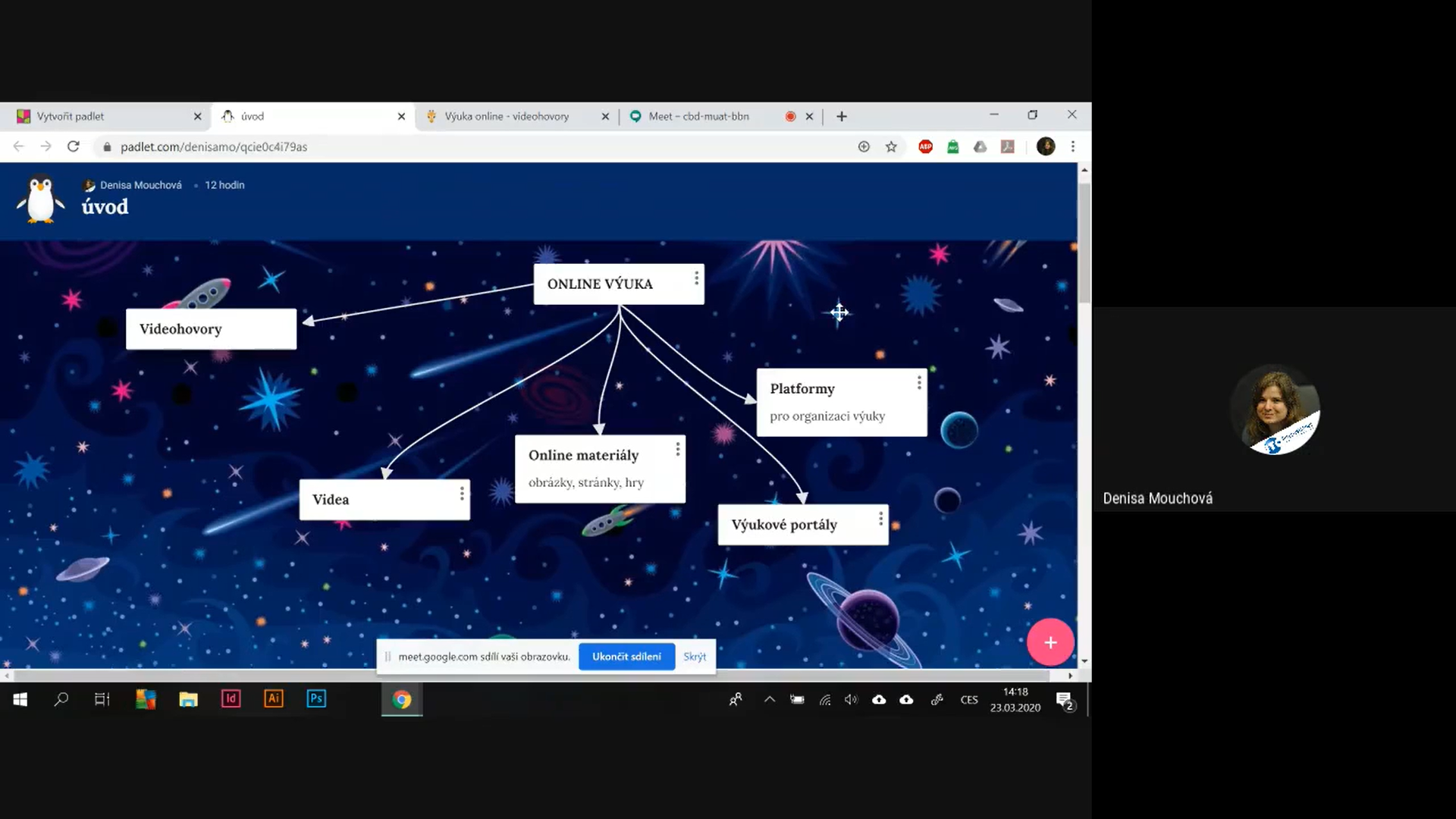Open options menu on ONLINE VÝUKA post

click(x=696, y=278)
